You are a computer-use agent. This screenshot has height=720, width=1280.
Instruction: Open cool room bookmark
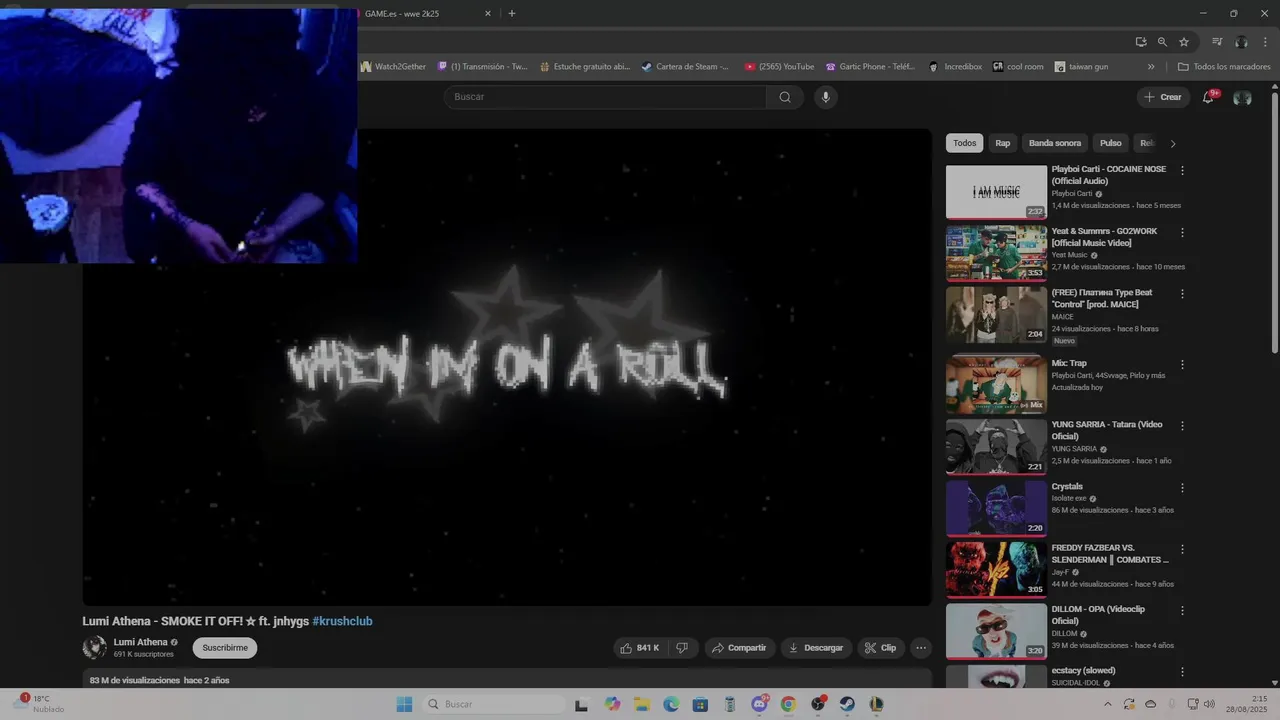pyautogui.click(x=1017, y=67)
